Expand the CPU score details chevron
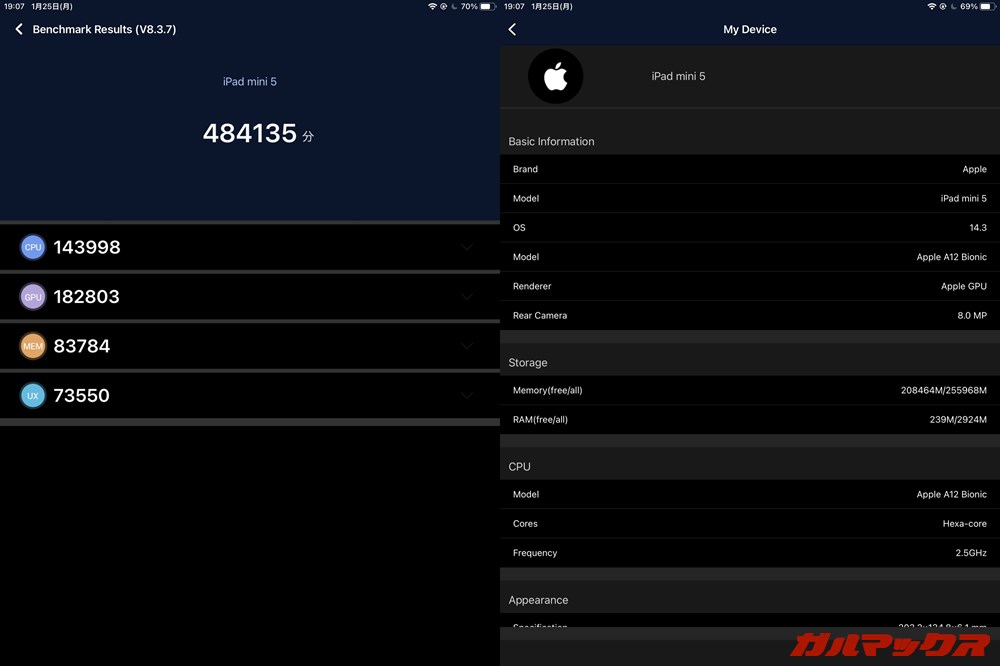Screen dimensions: 1000x666 point(466,247)
